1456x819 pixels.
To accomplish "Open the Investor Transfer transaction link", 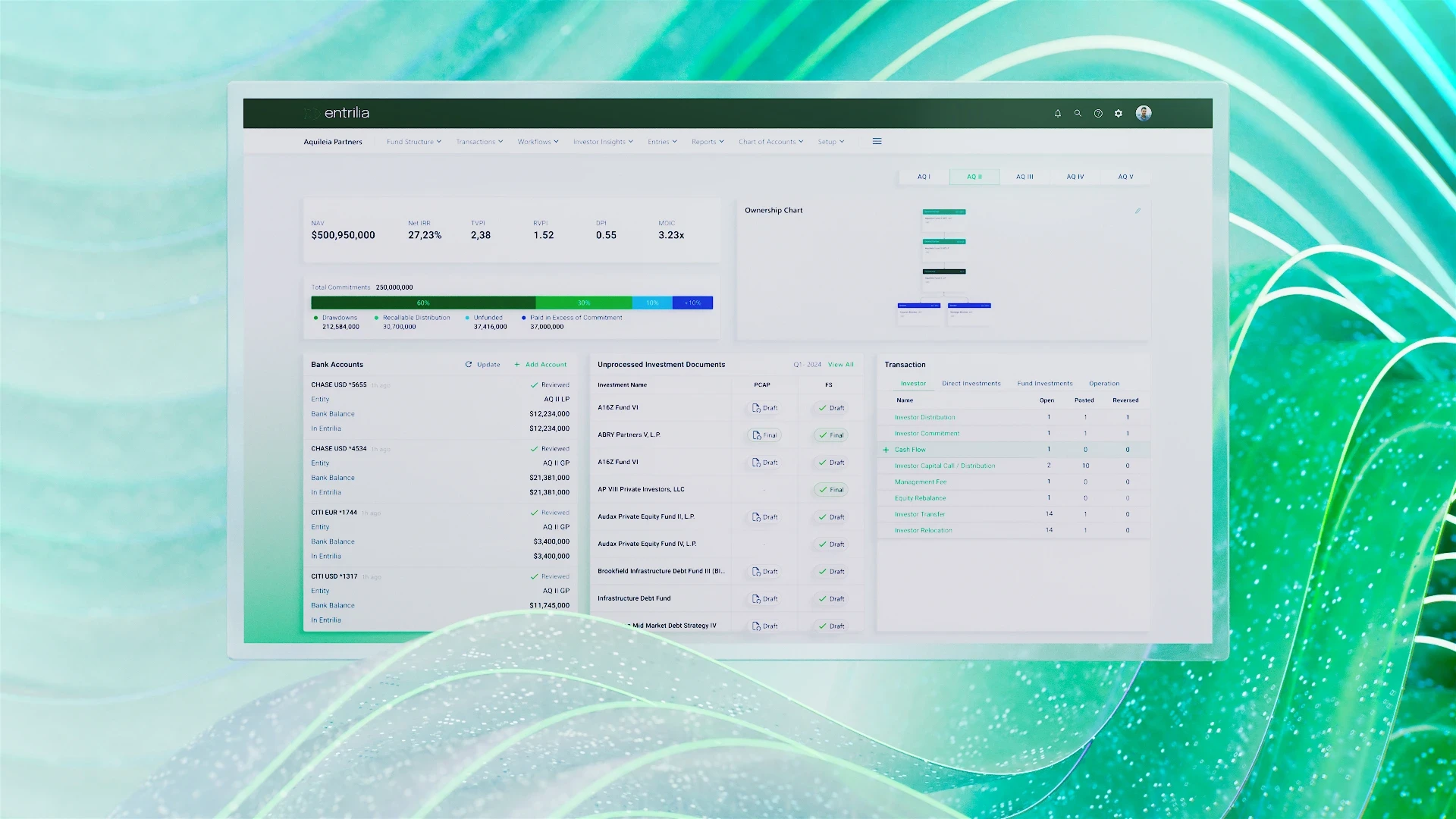I will pyautogui.click(x=920, y=515).
